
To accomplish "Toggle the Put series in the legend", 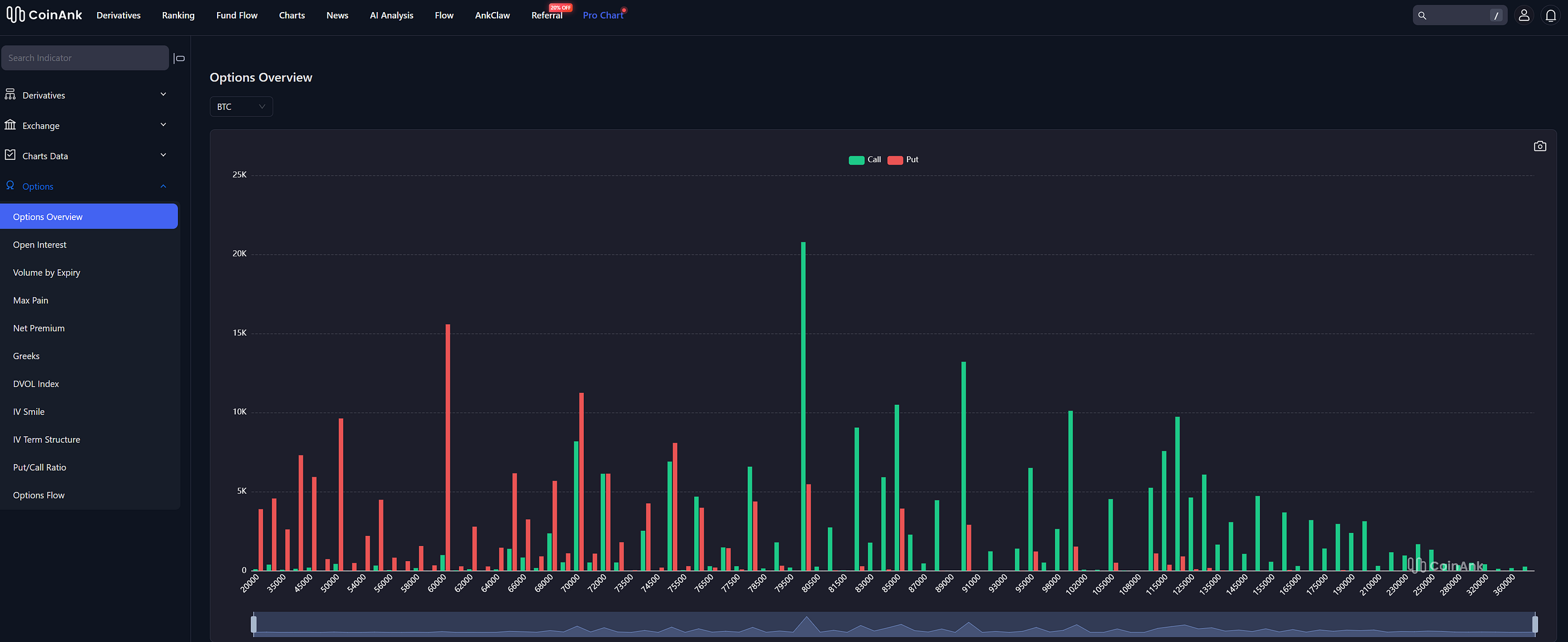I will coord(903,159).
